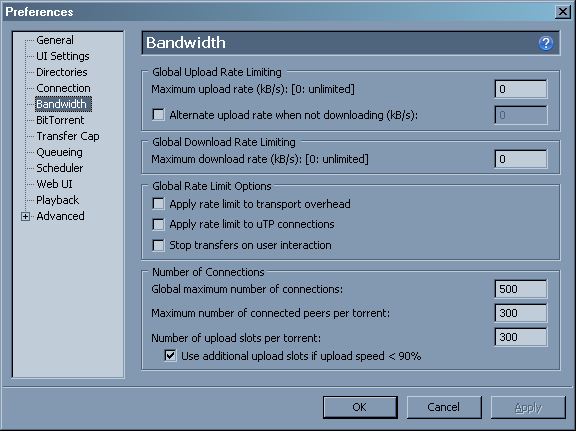
Task: Enable Stop transfers on user interaction
Action: tap(158, 245)
